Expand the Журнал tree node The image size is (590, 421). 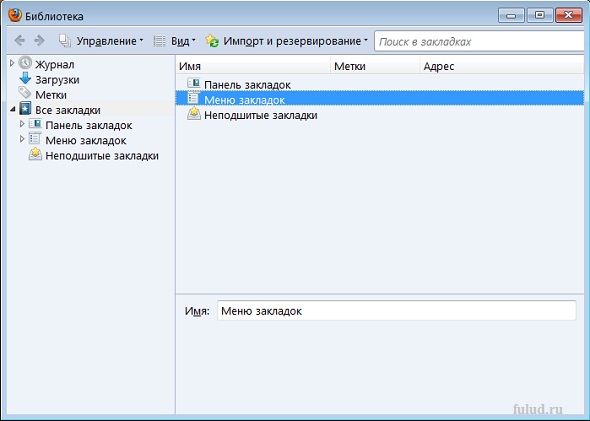click(x=12, y=63)
